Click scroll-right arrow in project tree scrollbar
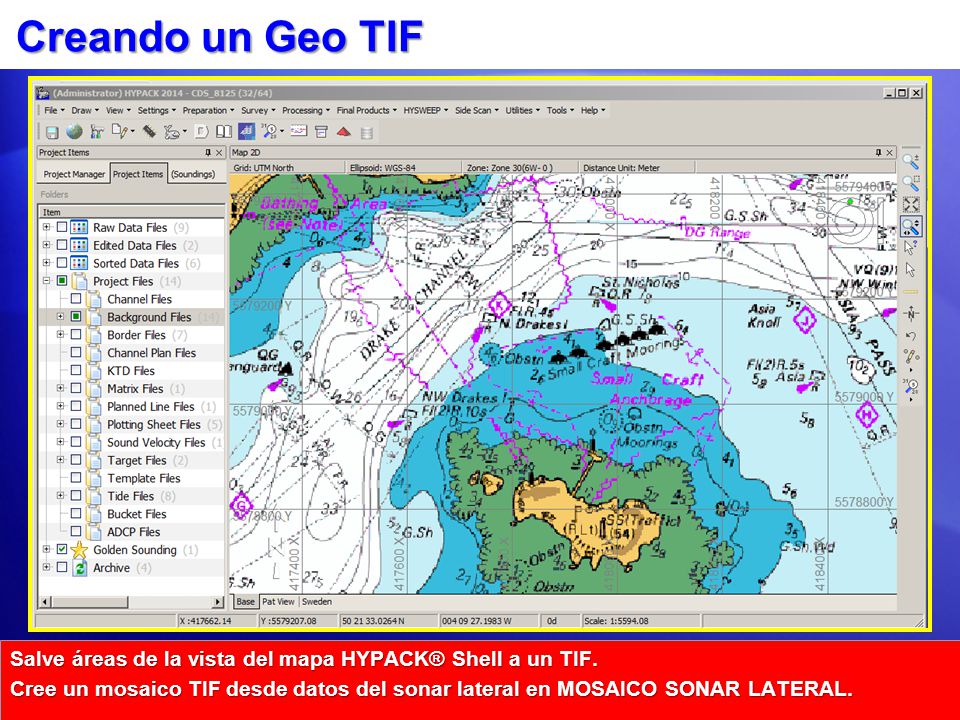Screen dimensions: 960x720 click(218, 602)
